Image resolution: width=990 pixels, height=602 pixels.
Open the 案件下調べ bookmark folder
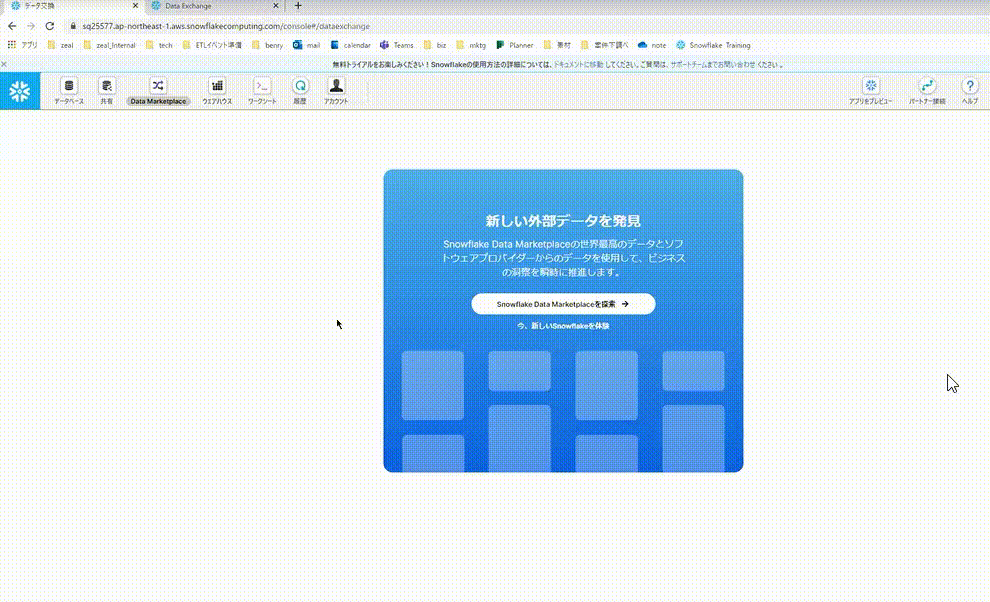(604, 45)
